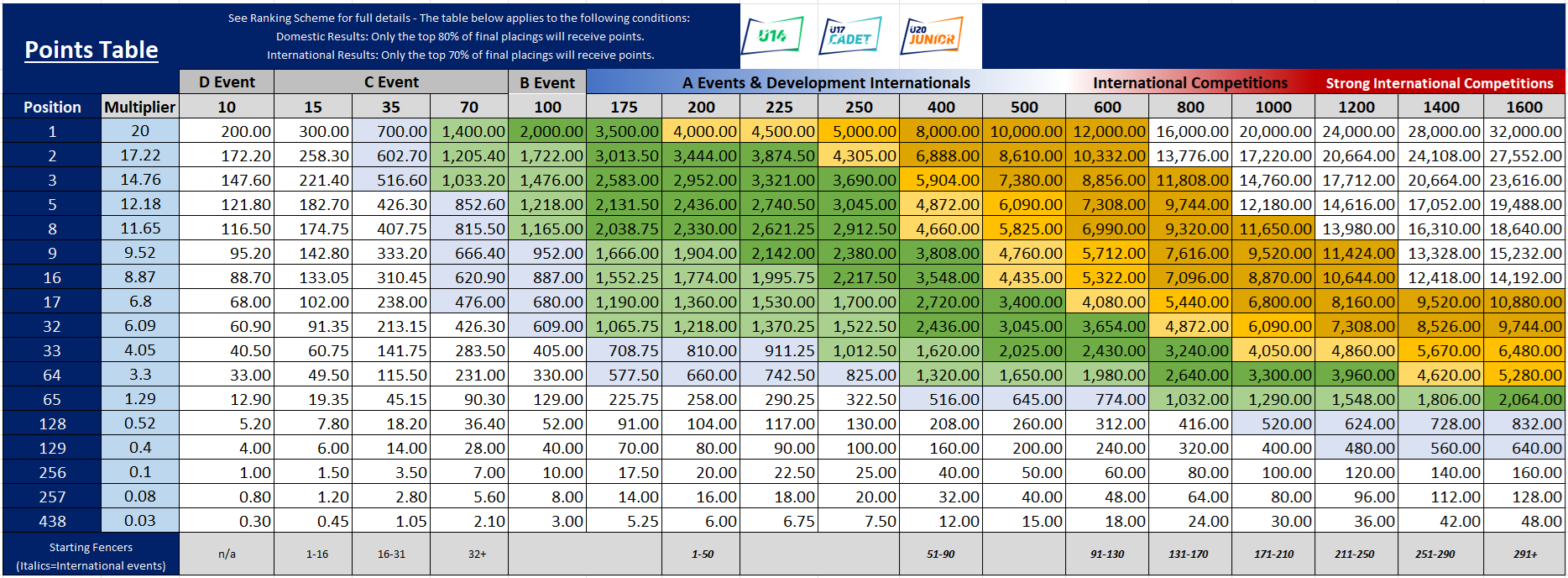Click A Events & Development Internationals header
Screen dimensions: 1568x578
826,82
